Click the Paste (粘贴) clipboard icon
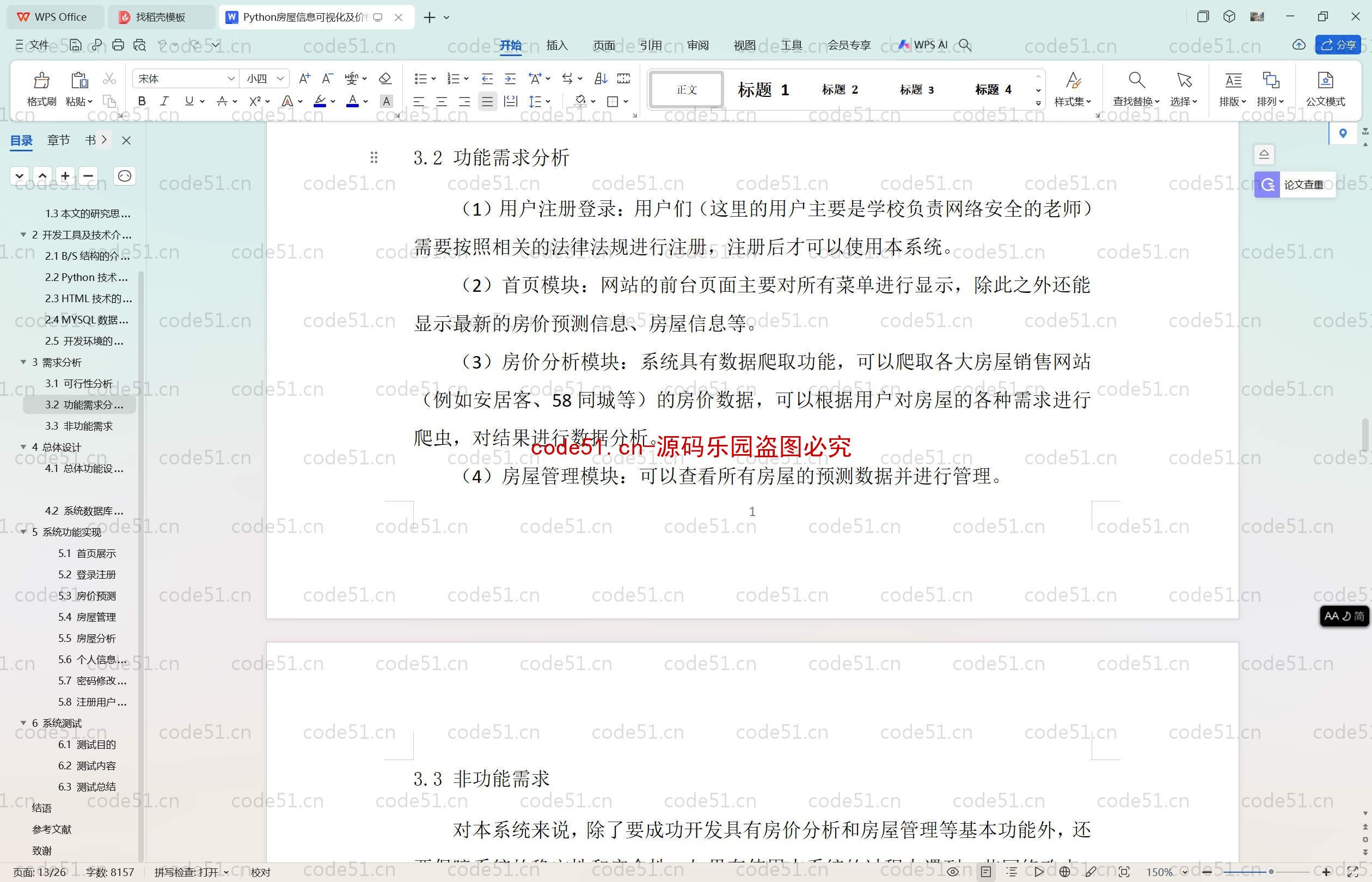 click(79, 80)
